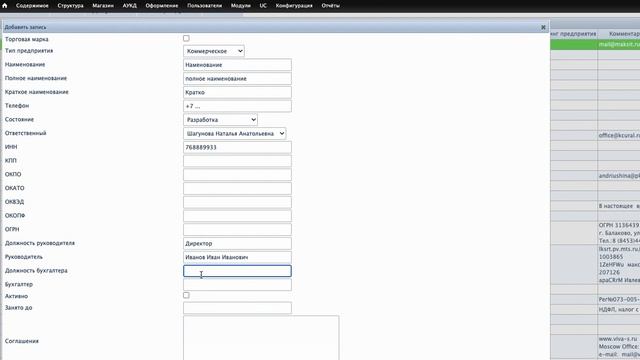Open the Содержимое menu
The width and height of the screenshot is (640, 360).
click(32, 6)
